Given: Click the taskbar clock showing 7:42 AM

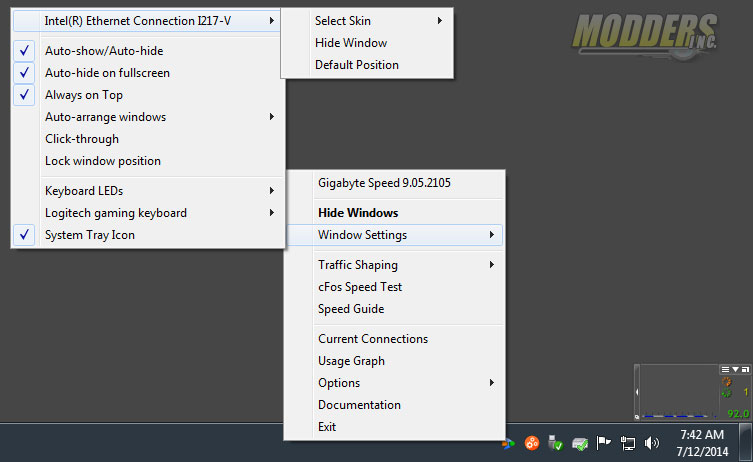Looking at the screenshot, I should [702, 443].
